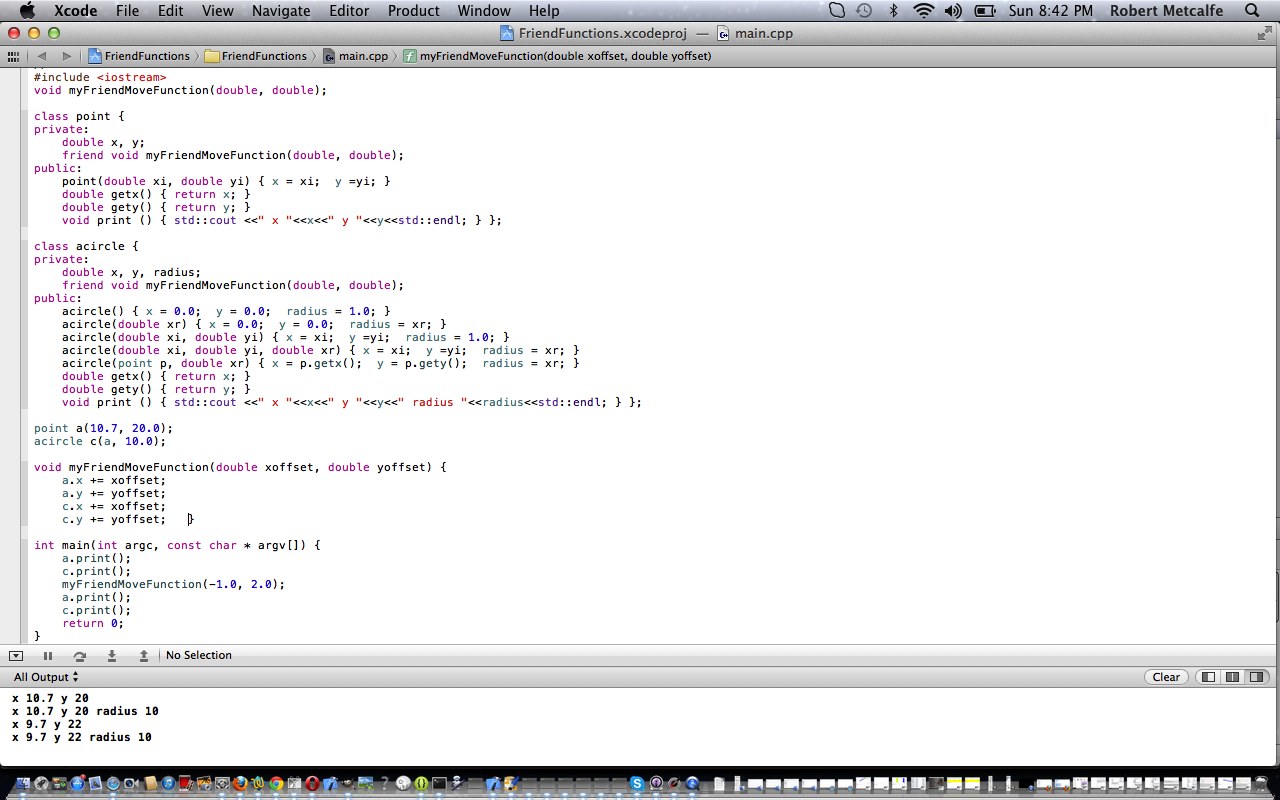Viewport: 1280px width, 800px height.
Task: Click the Step Over debug button
Action: pos(79,655)
